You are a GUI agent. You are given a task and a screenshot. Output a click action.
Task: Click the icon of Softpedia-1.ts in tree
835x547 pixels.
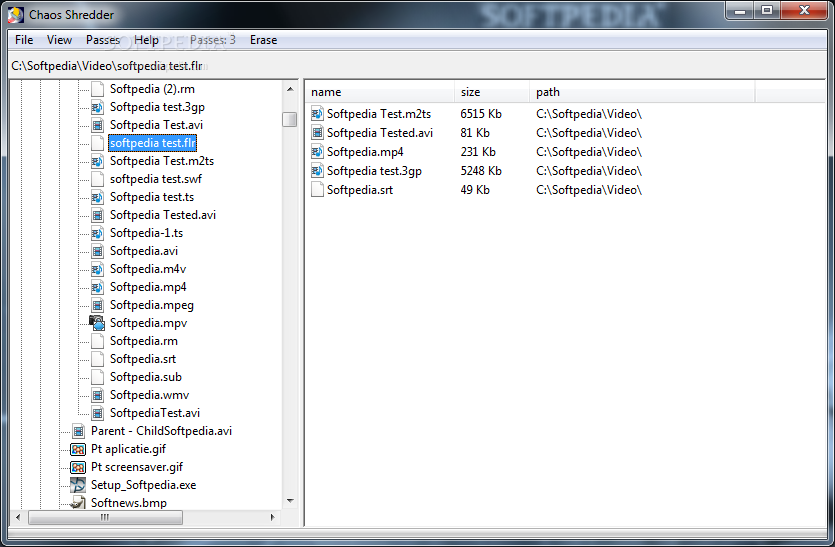97,233
